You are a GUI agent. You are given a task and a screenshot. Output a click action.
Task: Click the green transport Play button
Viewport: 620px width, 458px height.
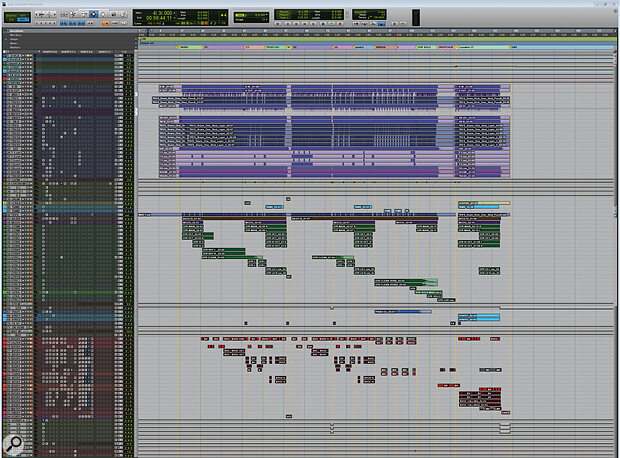coord(332,23)
